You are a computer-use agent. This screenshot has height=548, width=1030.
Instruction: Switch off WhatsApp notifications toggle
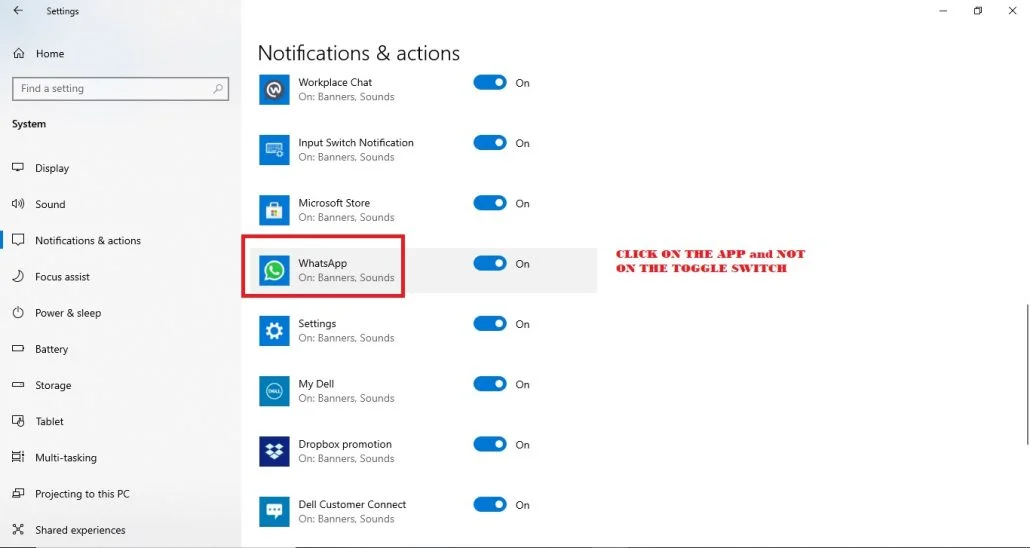[x=490, y=263]
